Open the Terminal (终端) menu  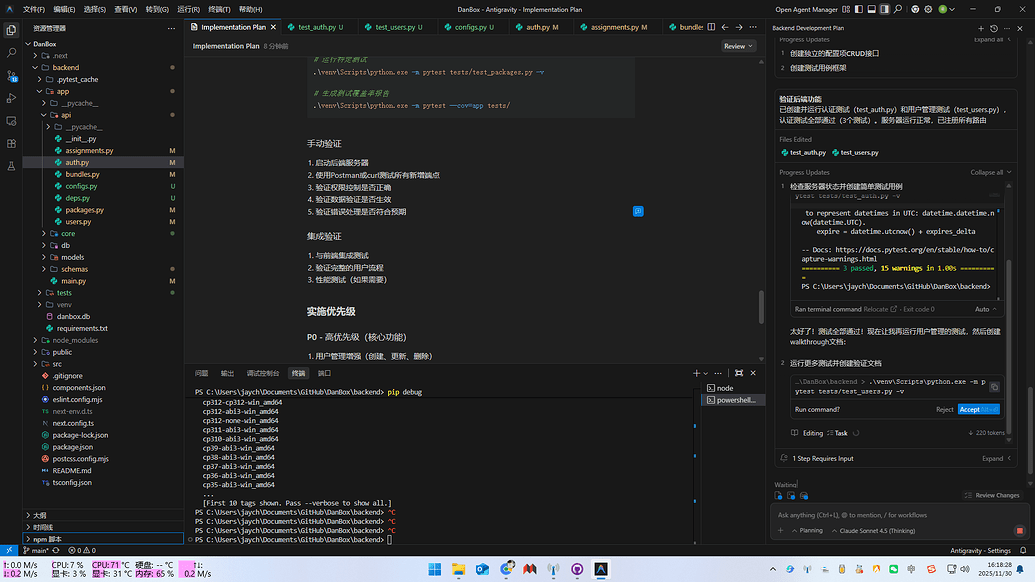219,9
